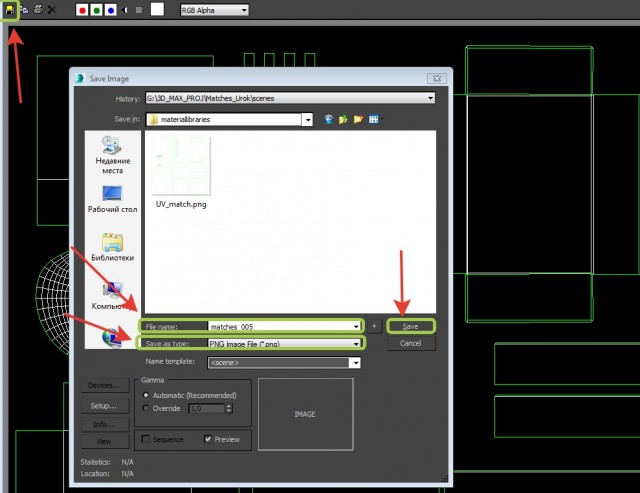
Task: Click the white color swatch in toolbar
Action: click(157, 9)
